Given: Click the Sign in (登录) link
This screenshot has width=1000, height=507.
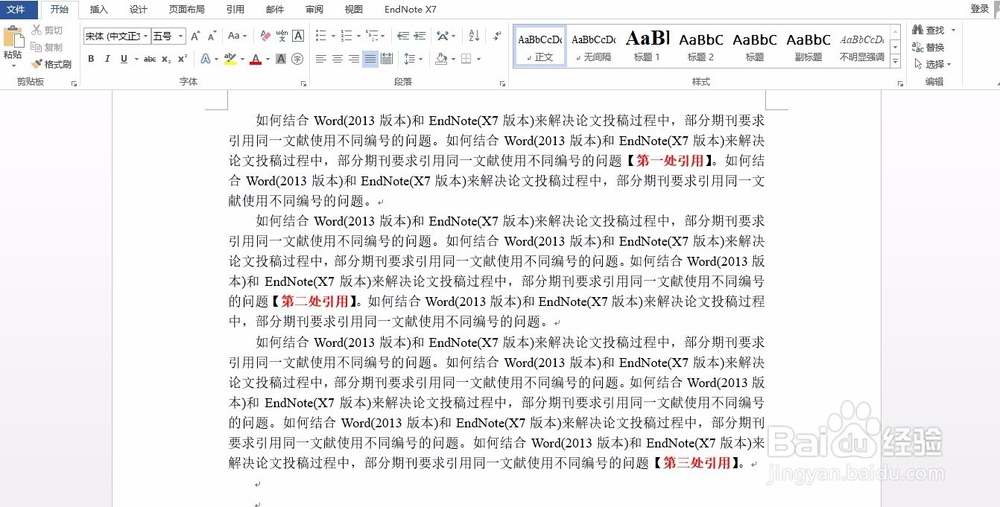Looking at the screenshot, I should 980,9.
